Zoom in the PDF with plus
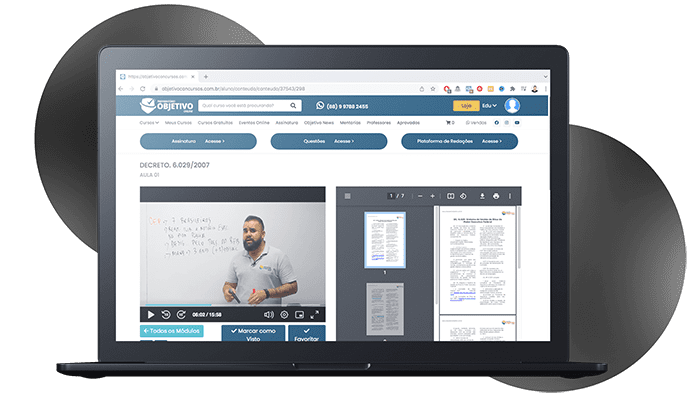 432,196
